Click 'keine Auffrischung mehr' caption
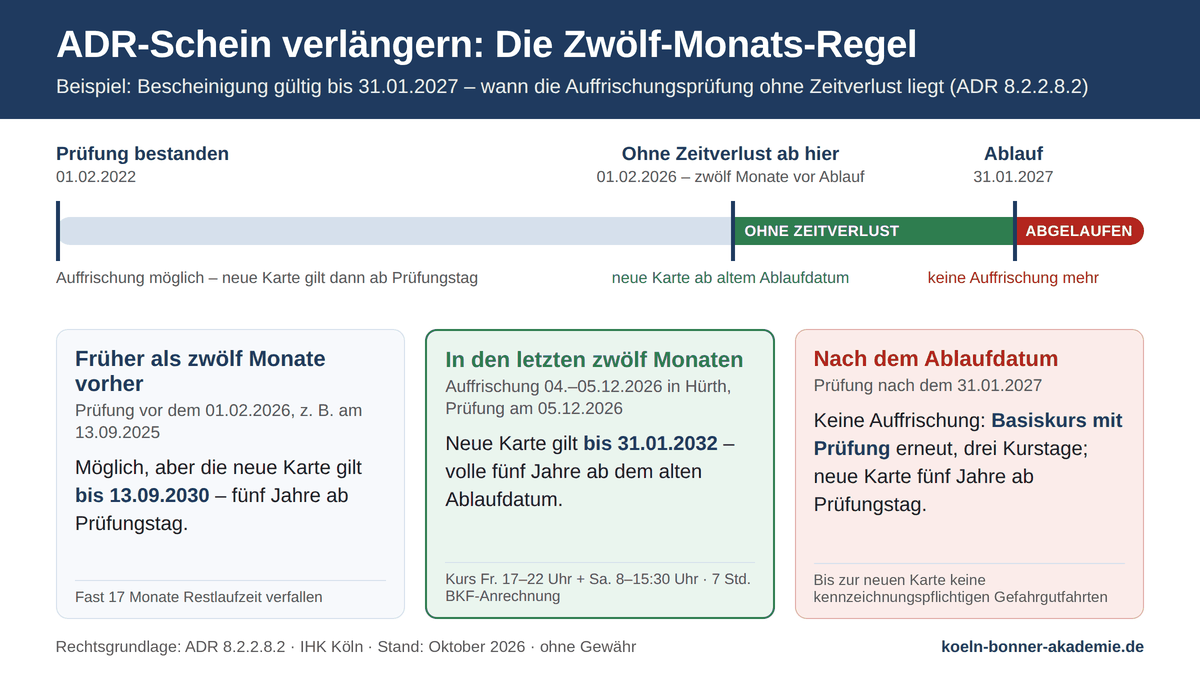 coord(1013,278)
